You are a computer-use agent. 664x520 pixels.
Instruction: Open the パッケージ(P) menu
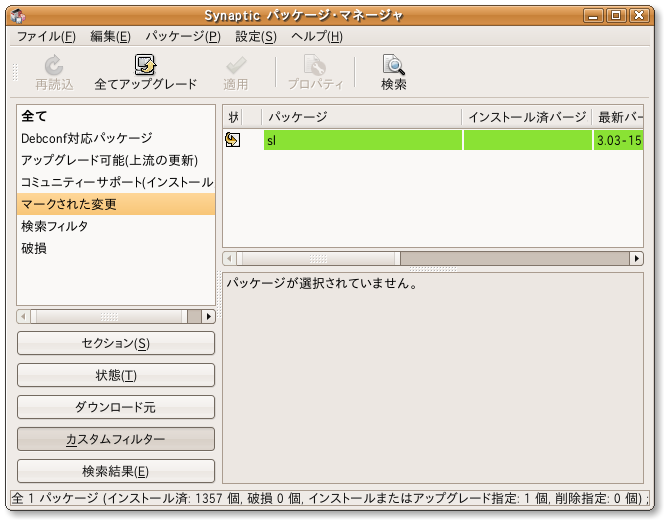(x=183, y=37)
